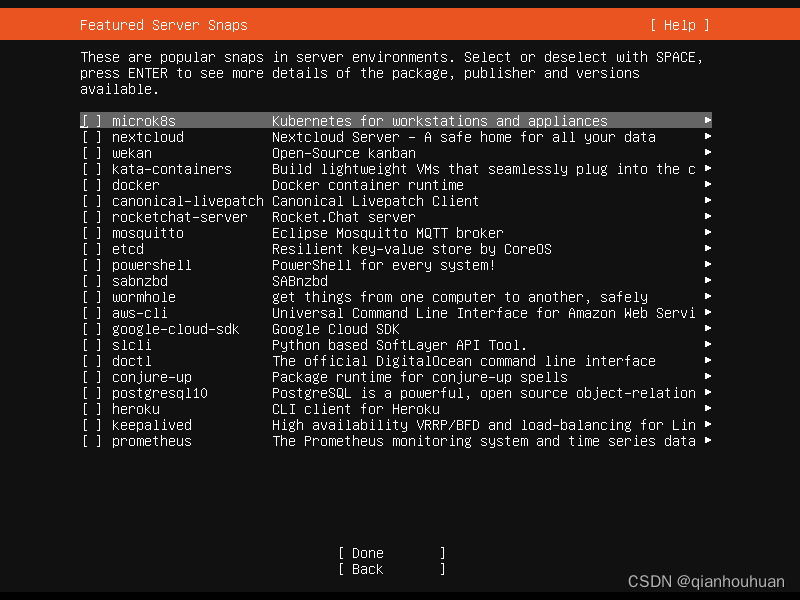
Task: Open details arrow for aws-cli
Action: coord(708,312)
